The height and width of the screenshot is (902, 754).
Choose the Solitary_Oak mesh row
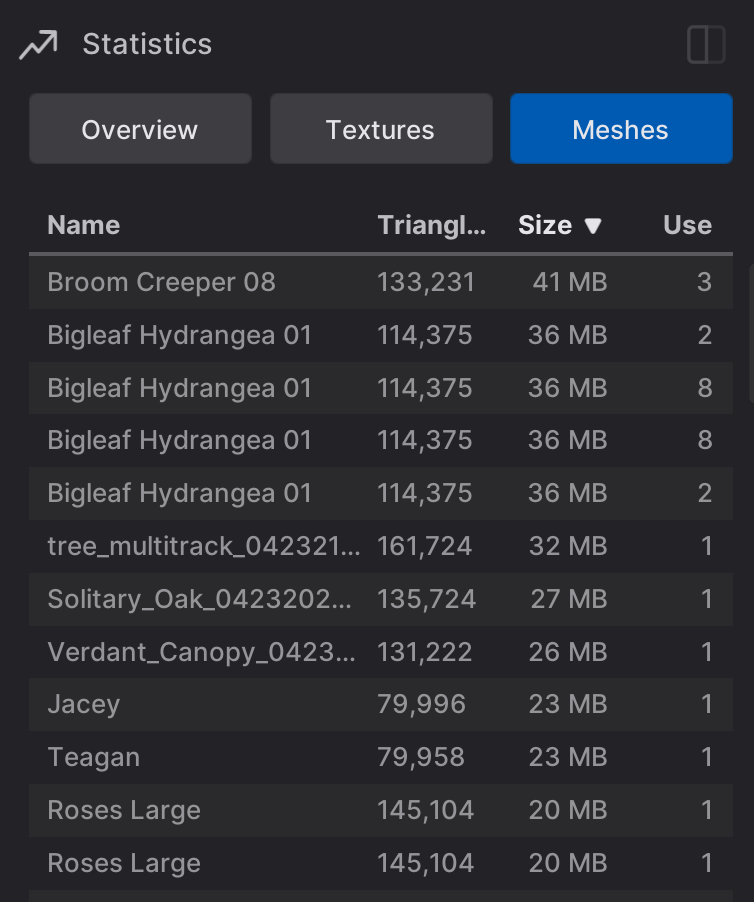click(x=199, y=599)
